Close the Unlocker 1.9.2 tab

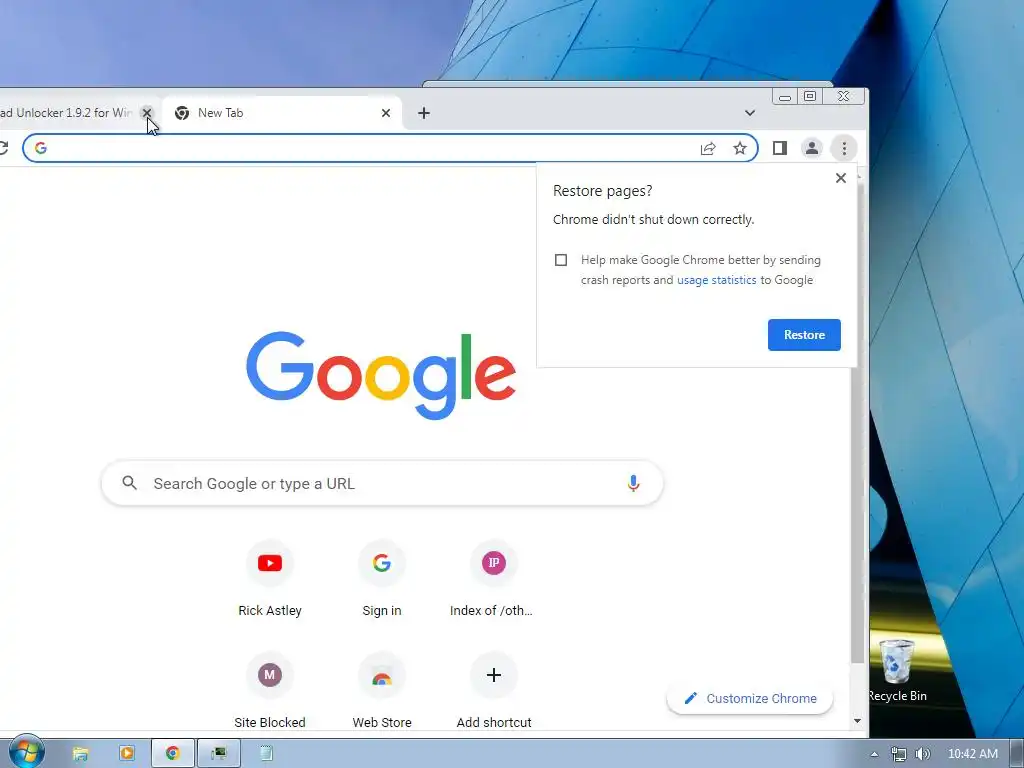coord(147,113)
